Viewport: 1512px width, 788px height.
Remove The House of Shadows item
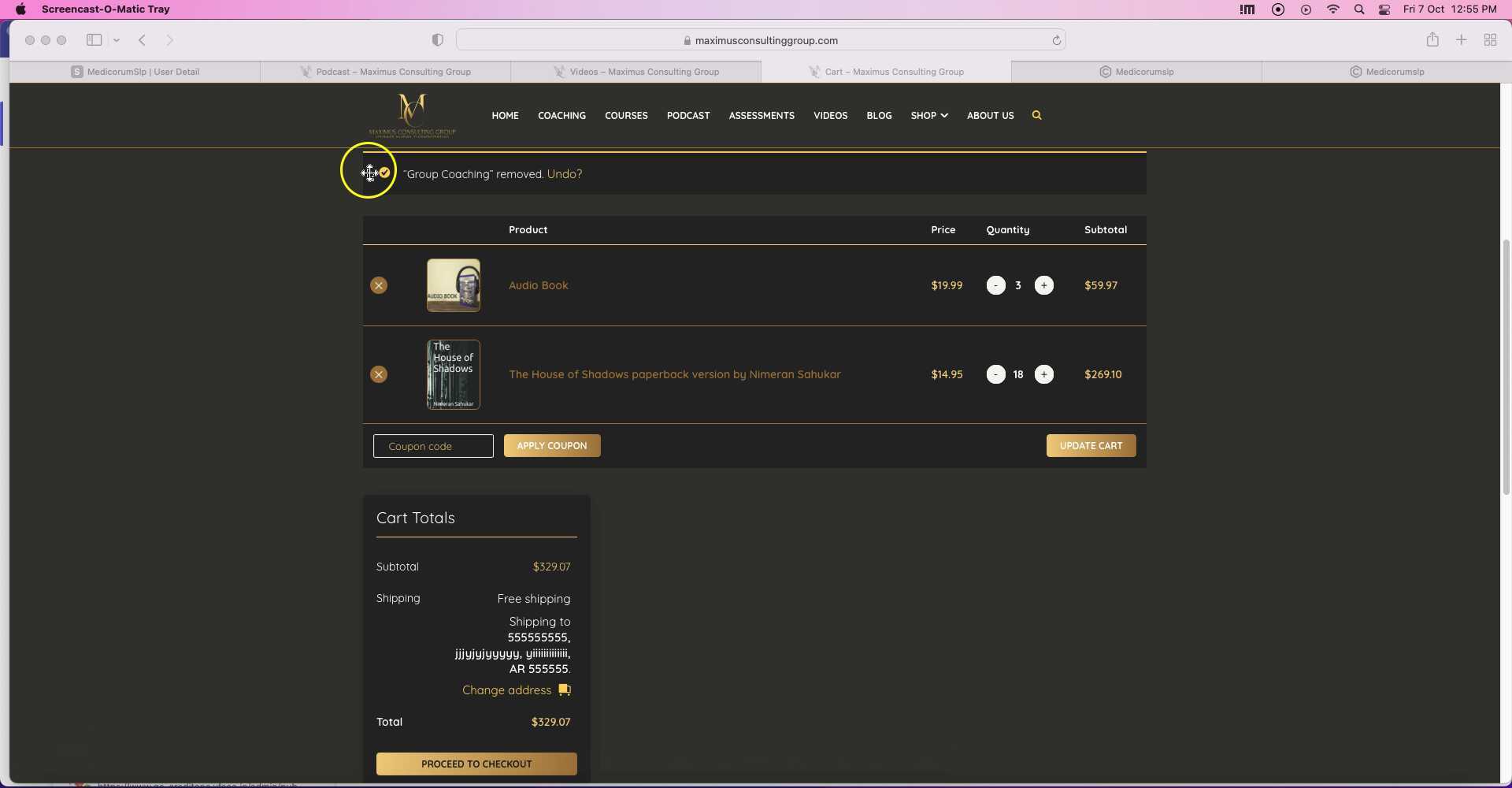(379, 374)
